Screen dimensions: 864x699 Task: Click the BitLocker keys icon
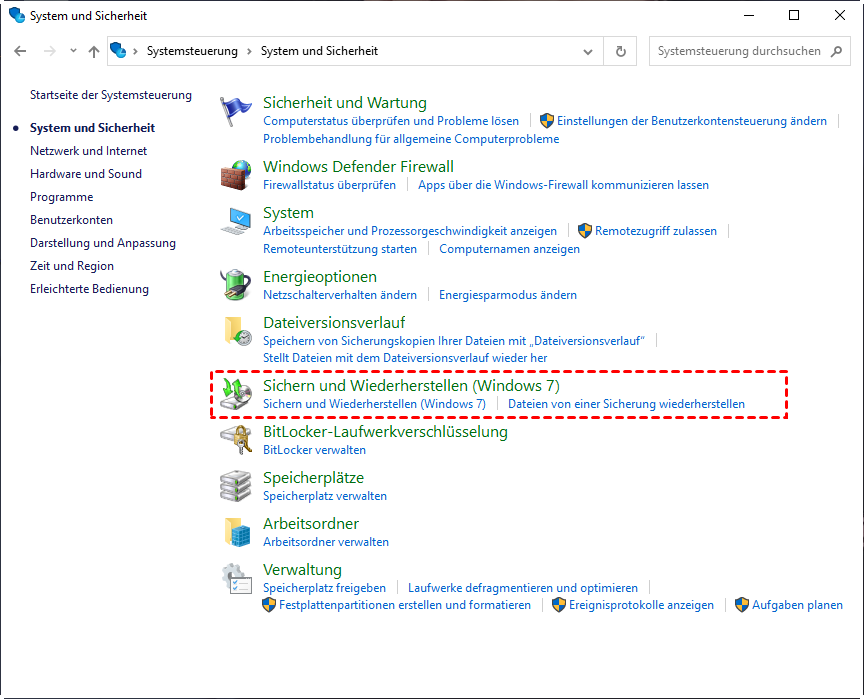pyautogui.click(x=236, y=441)
